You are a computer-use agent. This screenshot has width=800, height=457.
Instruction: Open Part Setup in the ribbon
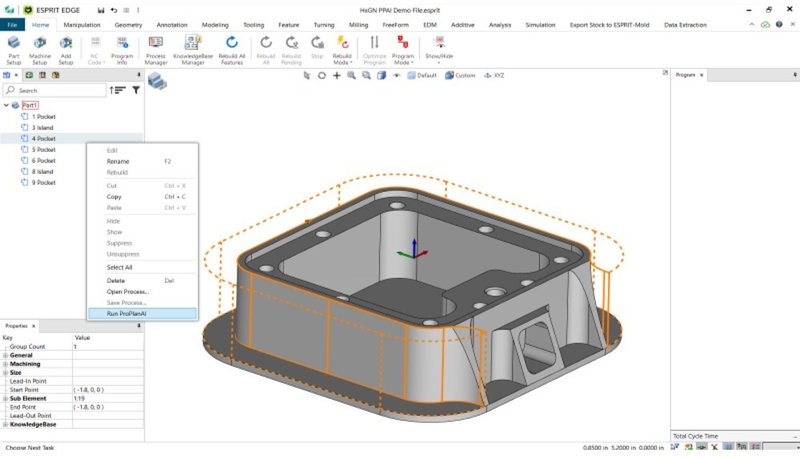pos(14,50)
